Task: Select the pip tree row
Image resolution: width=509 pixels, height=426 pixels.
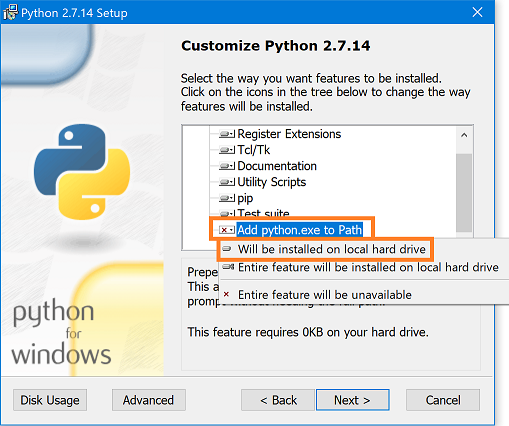Action: [245, 198]
